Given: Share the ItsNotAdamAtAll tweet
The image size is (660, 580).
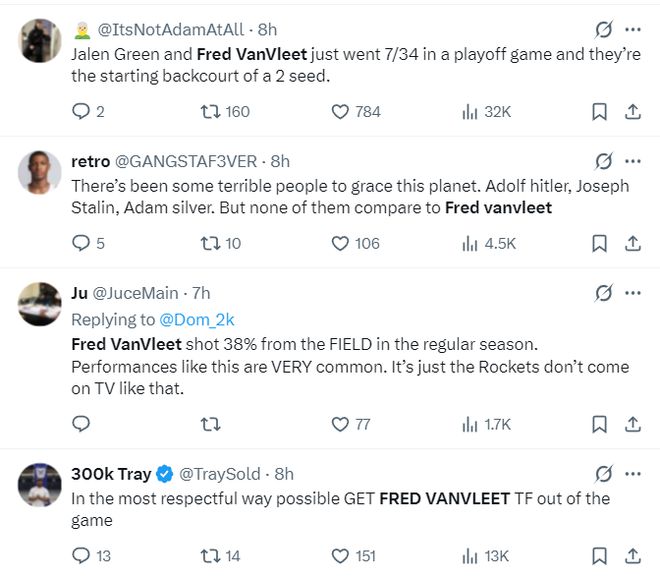Looking at the screenshot, I should [632, 112].
